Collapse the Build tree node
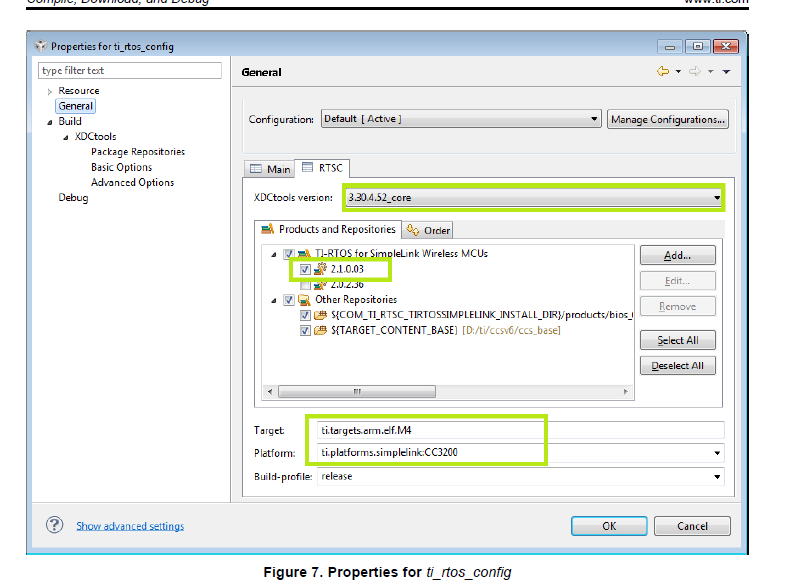This screenshot has width=806, height=585. (50, 122)
